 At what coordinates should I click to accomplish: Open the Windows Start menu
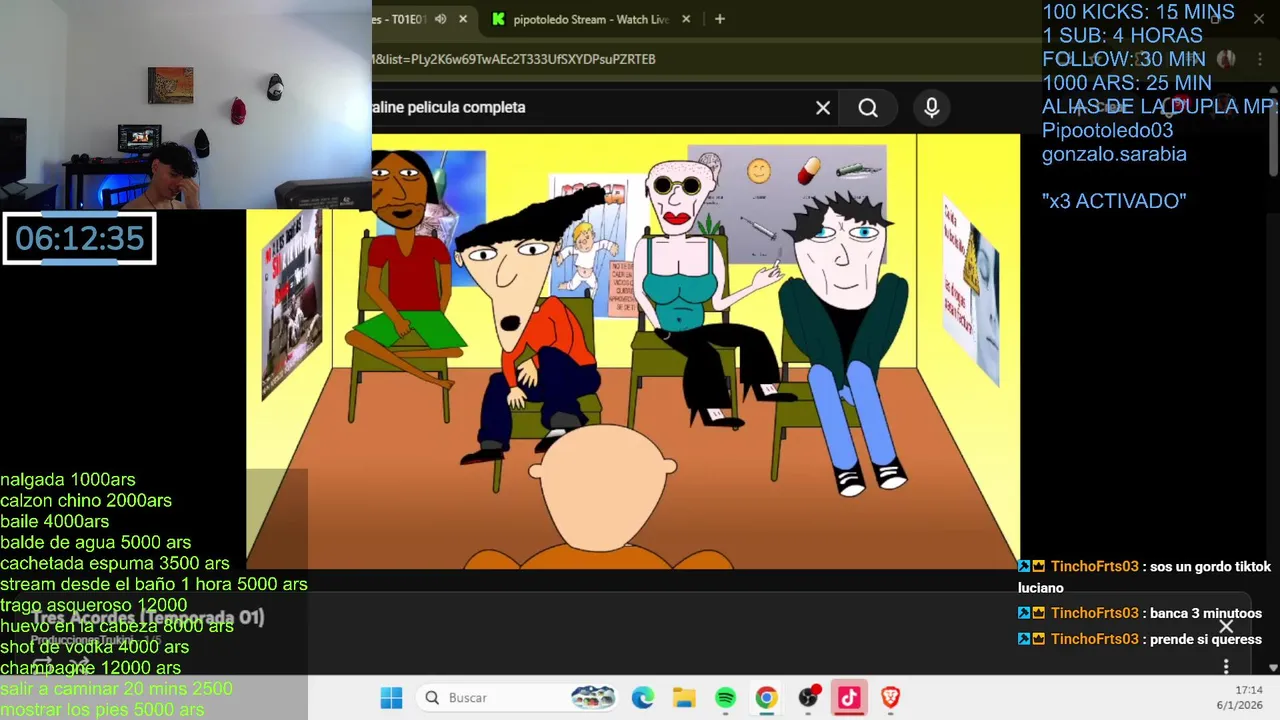[x=391, y=698]
